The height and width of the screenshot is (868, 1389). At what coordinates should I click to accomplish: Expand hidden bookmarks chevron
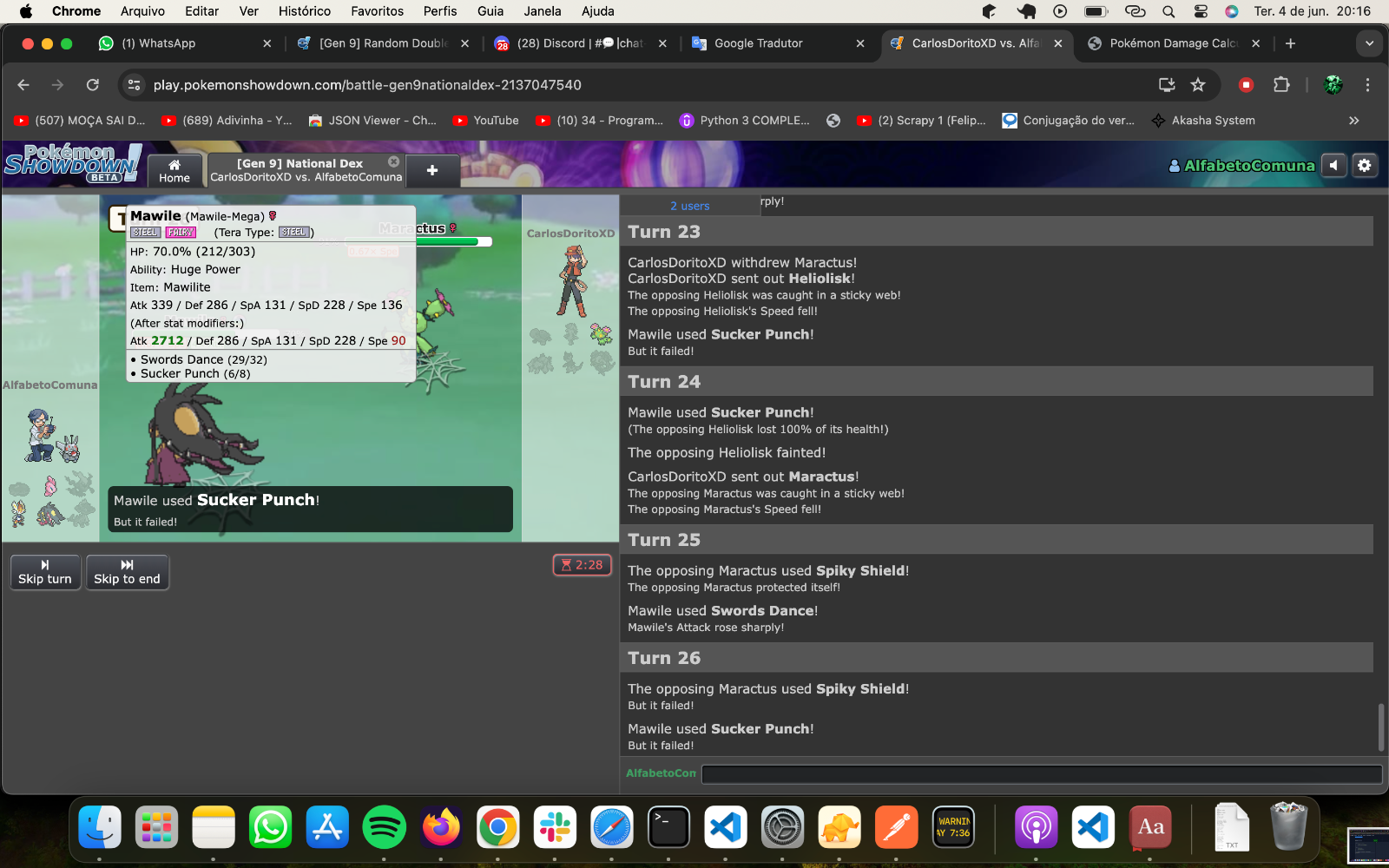(x=1353, y=121)
